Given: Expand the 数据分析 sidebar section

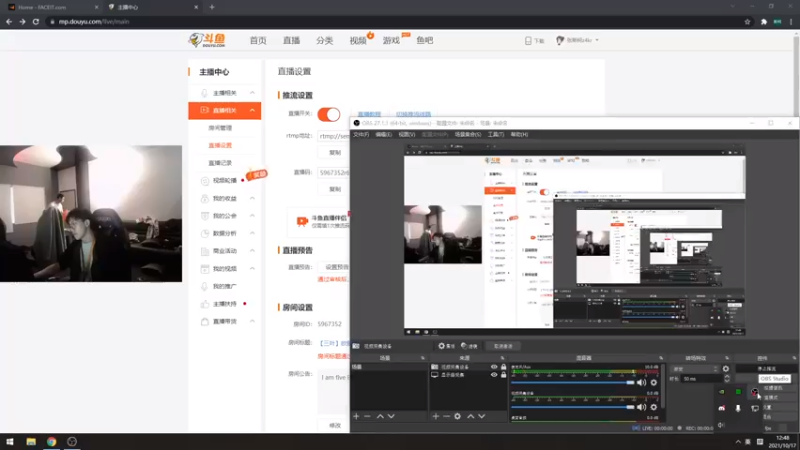Looking at the screenshot, I should pyautogui.click(x=252, y=233).
